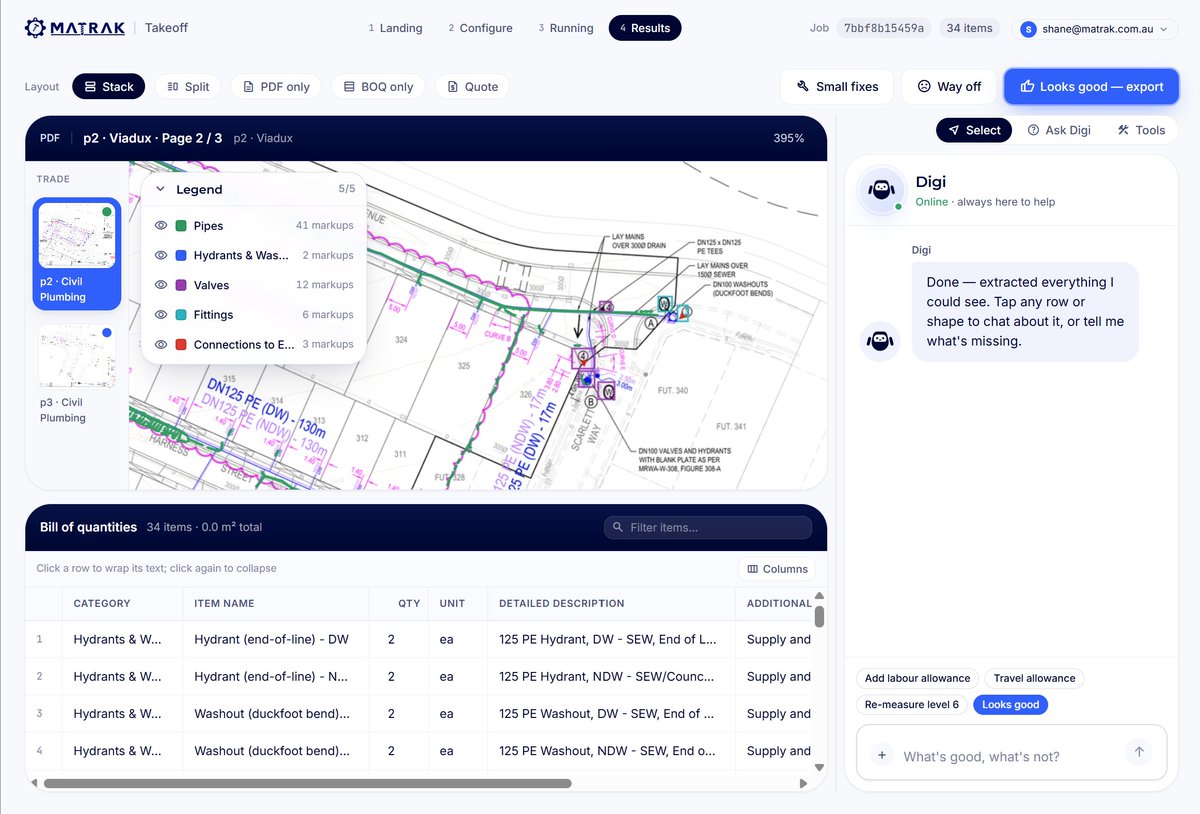This screenshot has width=1200, height=814.
Task: Open Ask Digi help mode
Action: [1059, 130]
